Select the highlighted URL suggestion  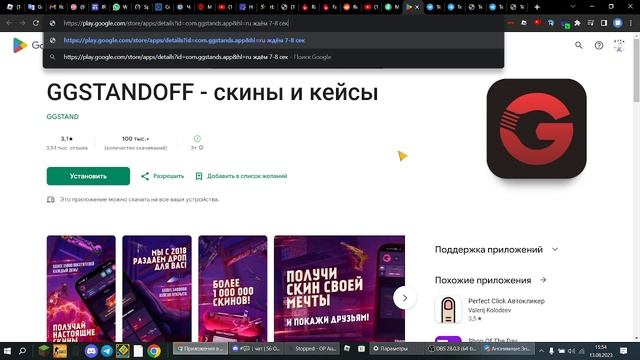coord(273,40)
